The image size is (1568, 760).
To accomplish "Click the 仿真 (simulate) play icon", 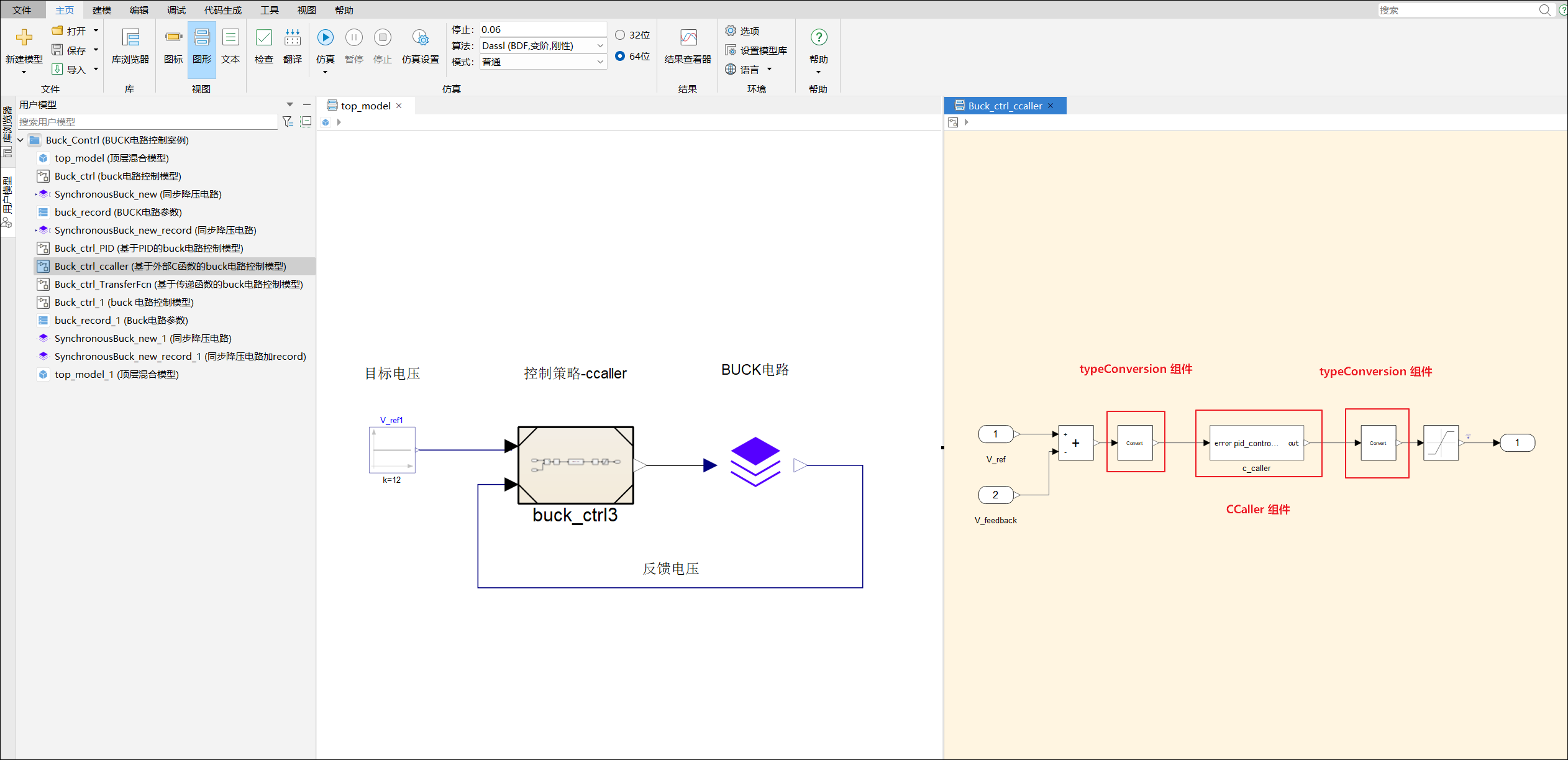I will pos(325,38).
